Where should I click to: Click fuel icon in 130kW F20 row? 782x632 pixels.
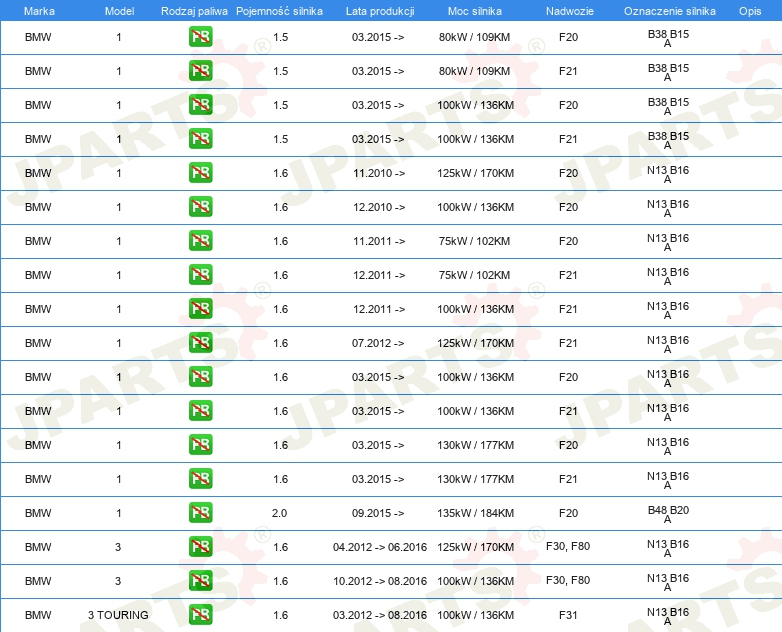pos(200,444)
